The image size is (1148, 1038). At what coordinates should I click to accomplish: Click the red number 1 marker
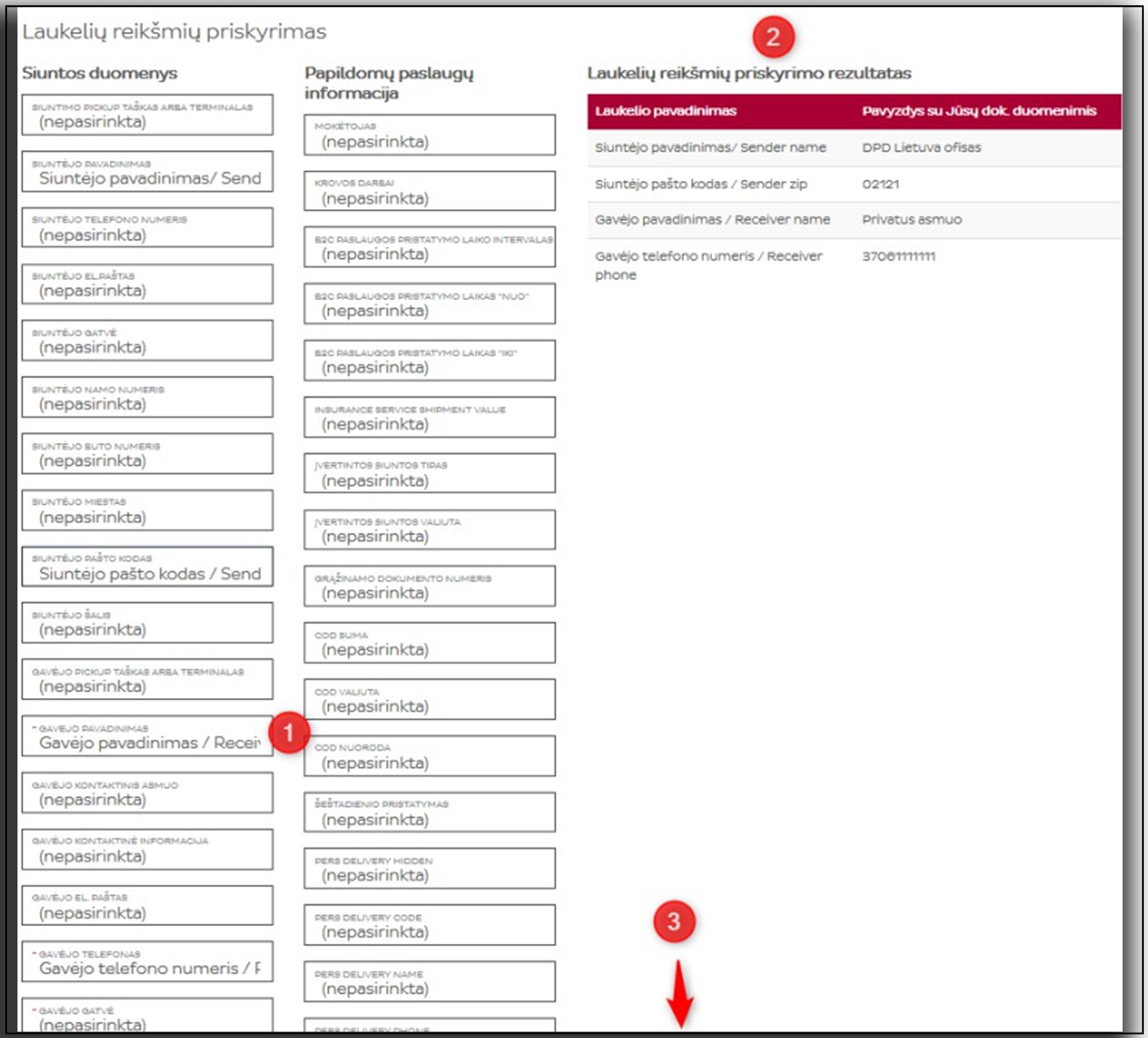pos(288,732)
